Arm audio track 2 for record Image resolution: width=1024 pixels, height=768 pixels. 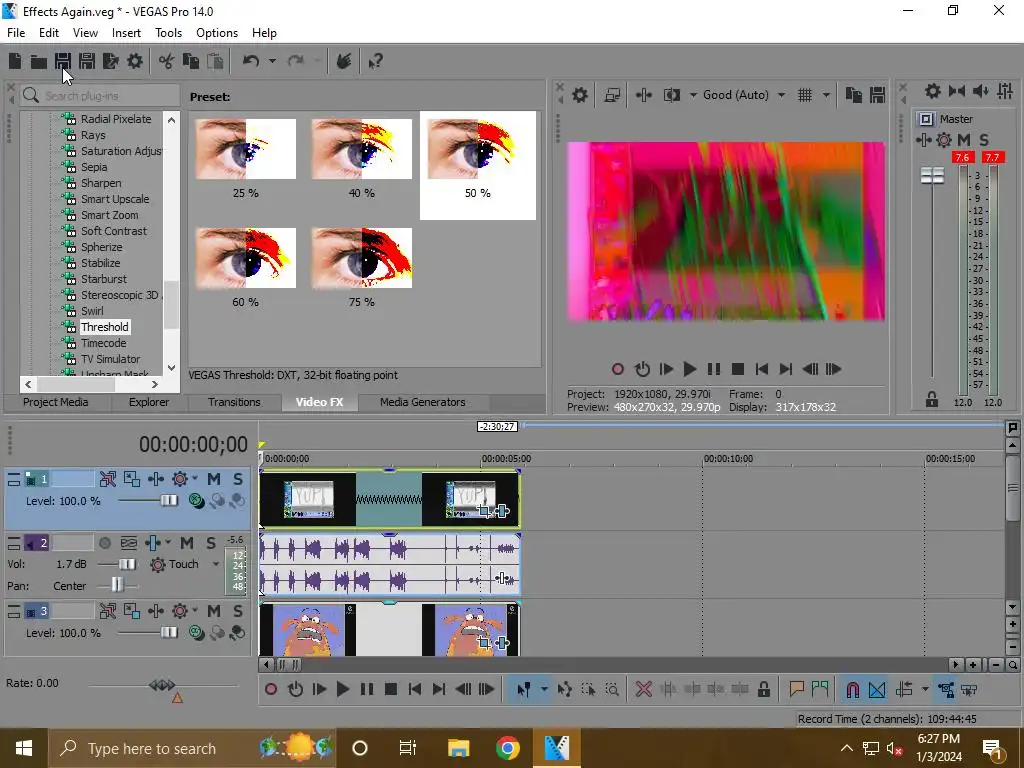coord(104,543)
